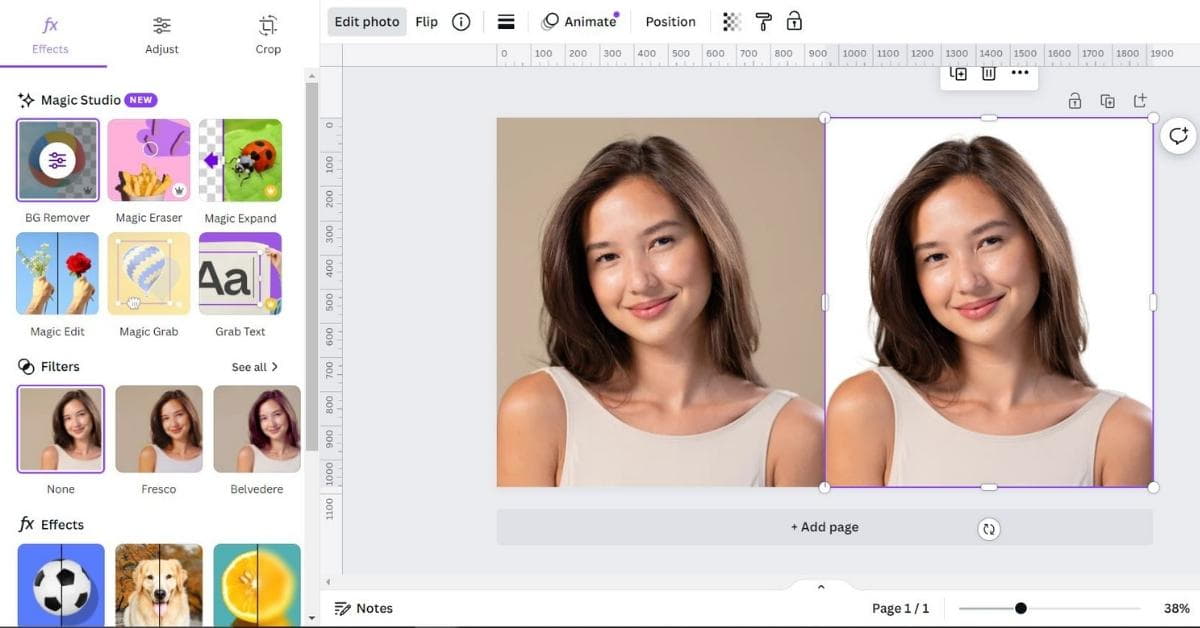
Task: Click the copy style paint roller icon
Action: (x=764, y=22)
